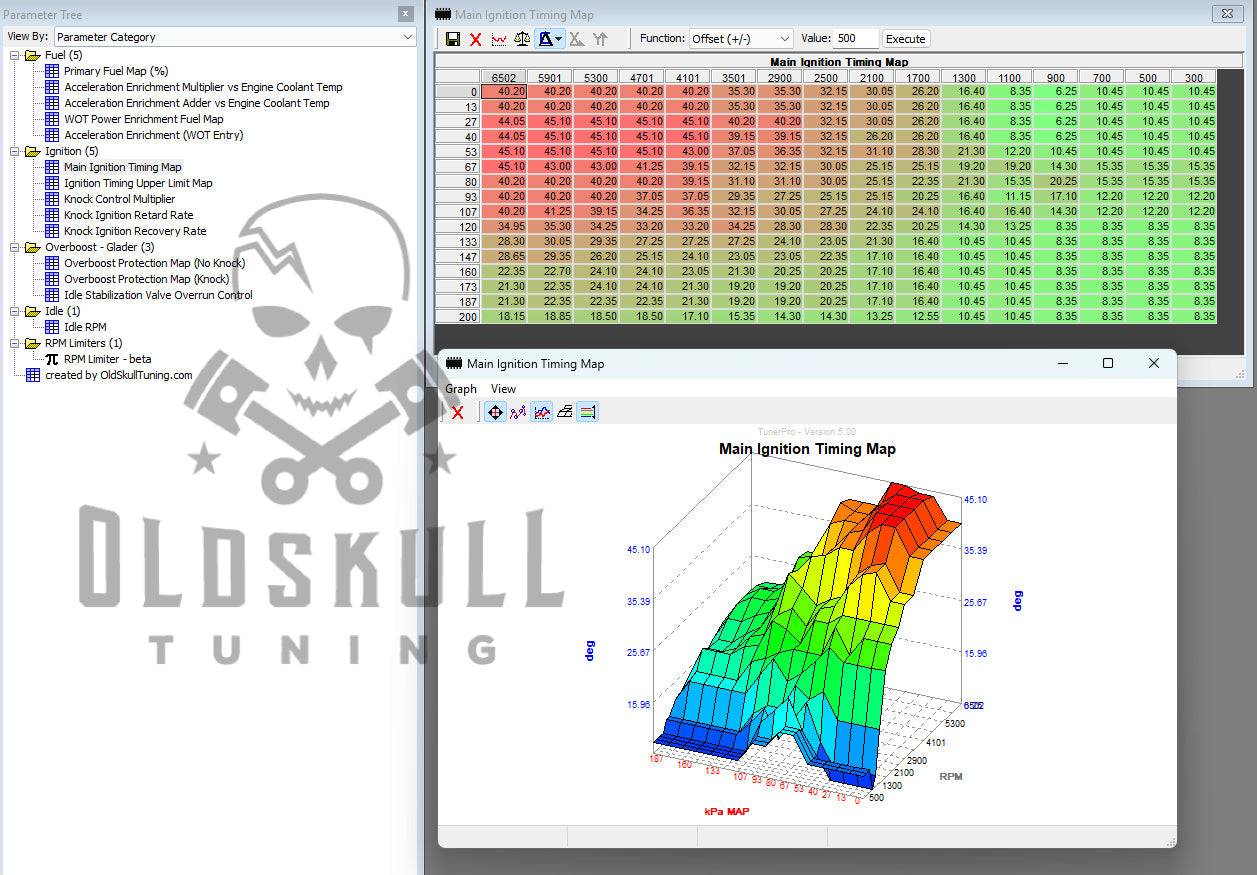Collapse the Ignition (5) category
The image size is (1257, 875).
14,151
